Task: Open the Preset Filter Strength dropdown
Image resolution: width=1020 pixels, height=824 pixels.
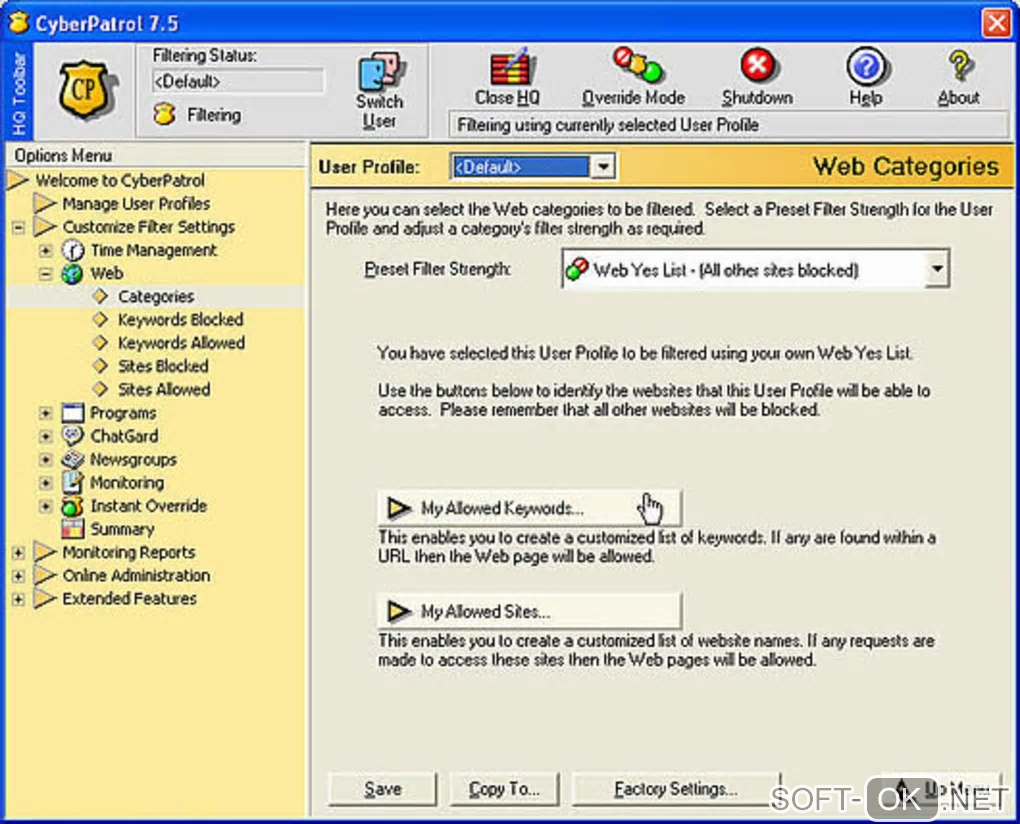Action: (937, 269)
